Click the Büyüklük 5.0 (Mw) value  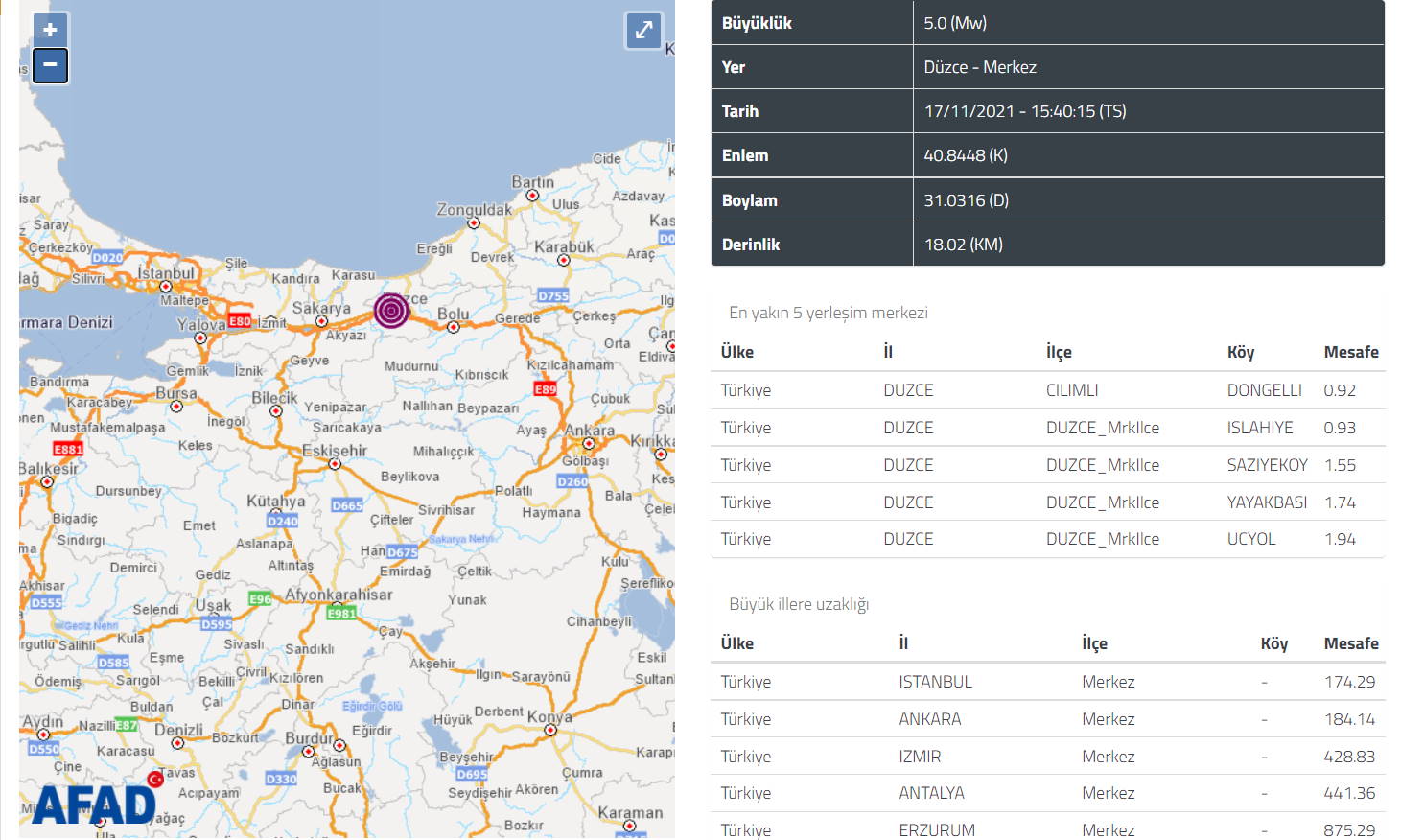click(955, 23)
